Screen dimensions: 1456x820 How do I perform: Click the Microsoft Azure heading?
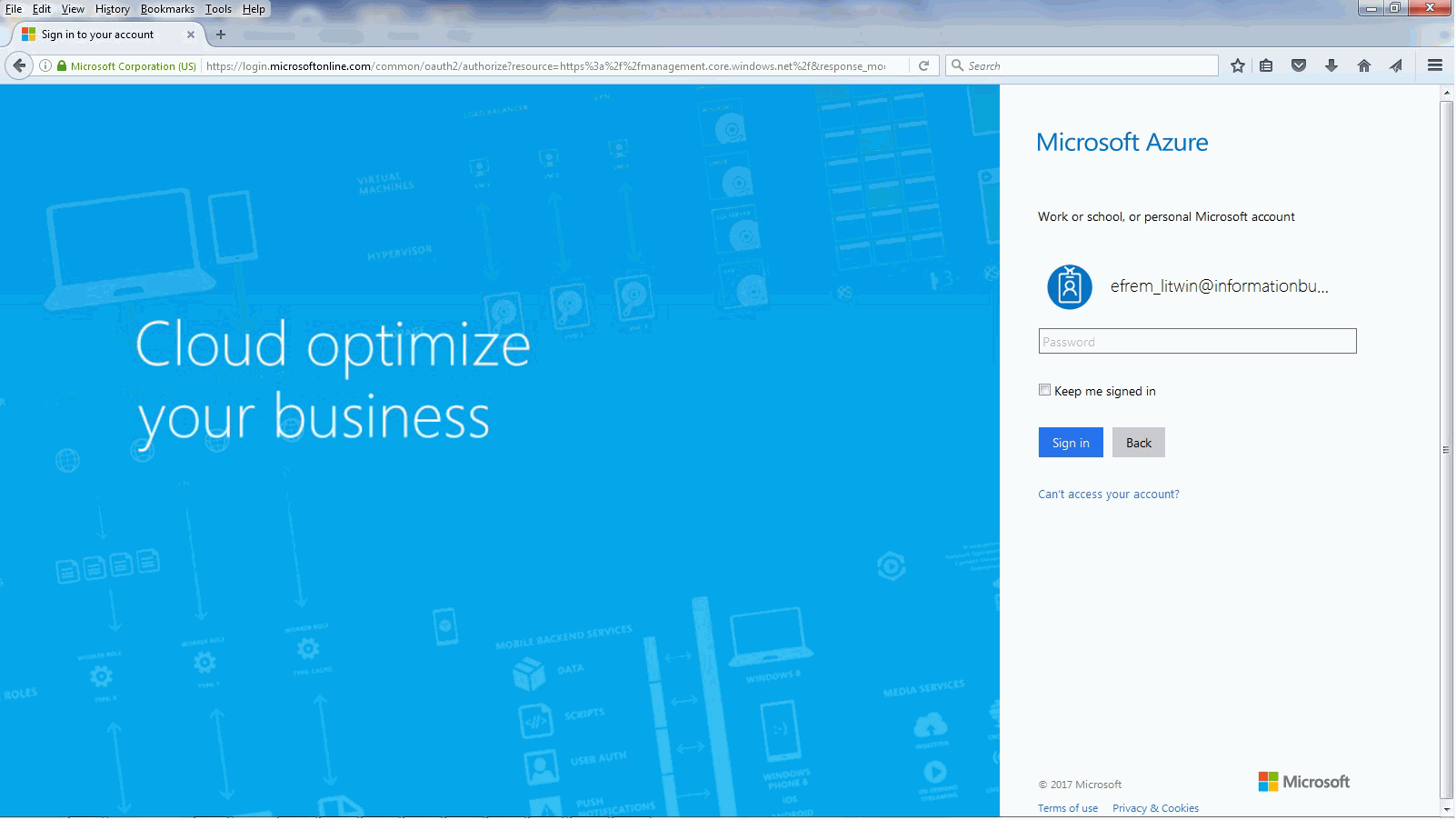click(1122, 143)
